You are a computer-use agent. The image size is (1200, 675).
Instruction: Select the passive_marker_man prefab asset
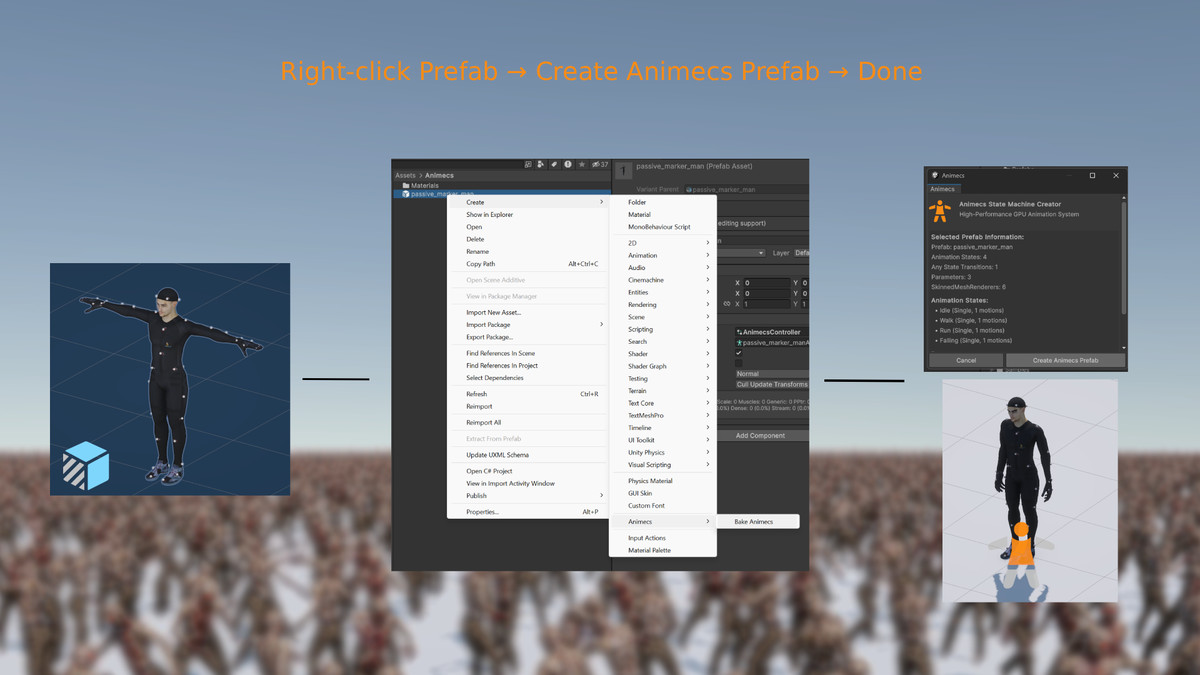pyautogui.click(x=437, y=194)
